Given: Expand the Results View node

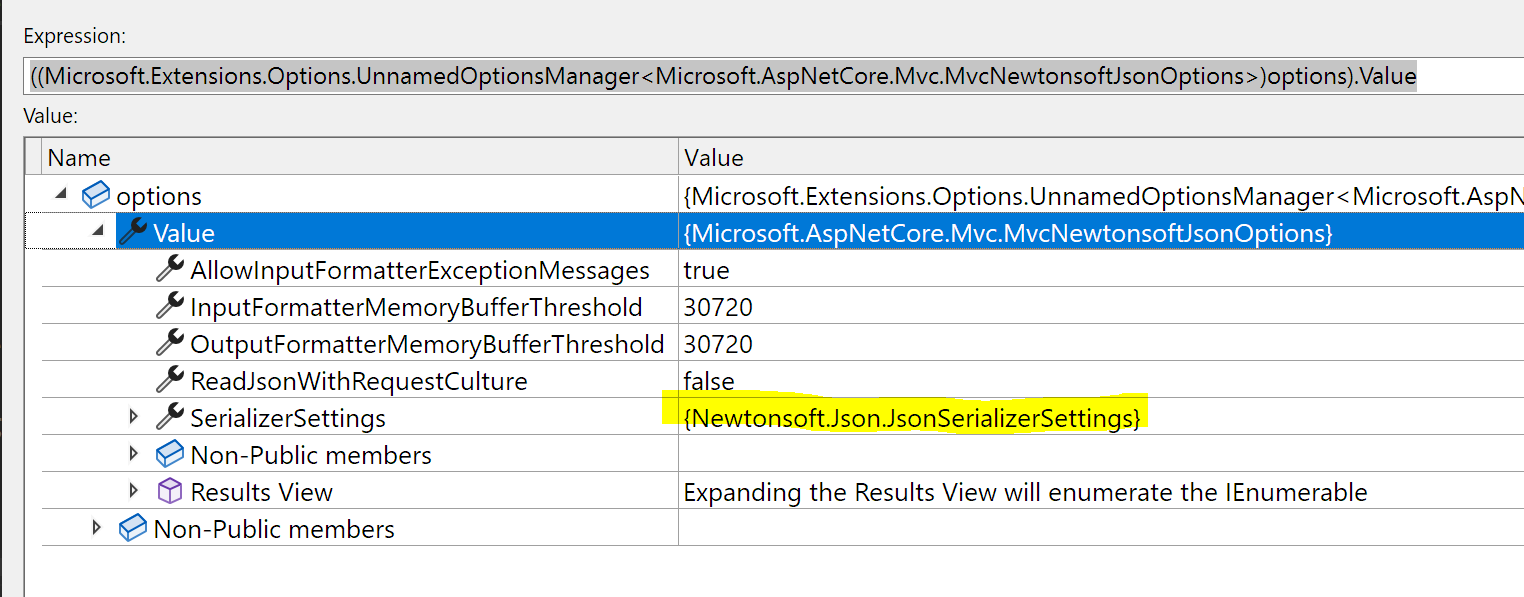Looking at the screenshot, I should [134, 491].
